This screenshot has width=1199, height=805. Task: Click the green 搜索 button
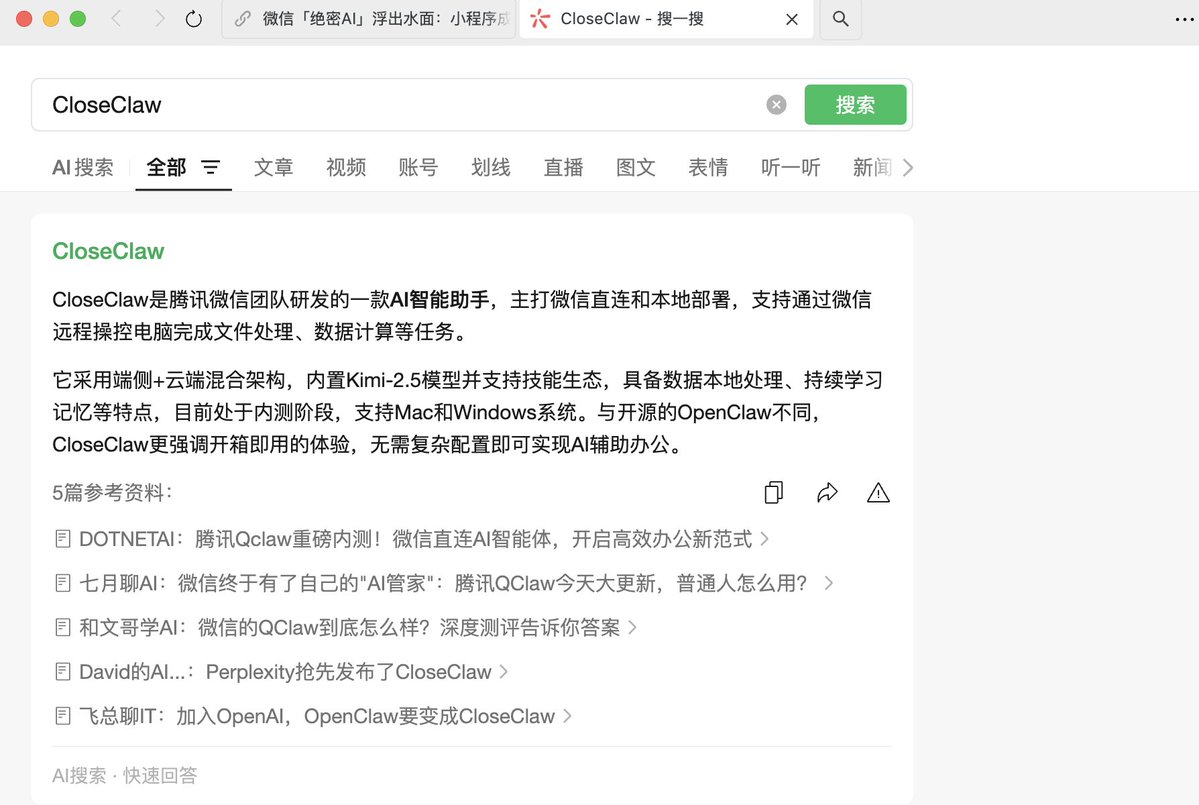(x=856, y=105)
